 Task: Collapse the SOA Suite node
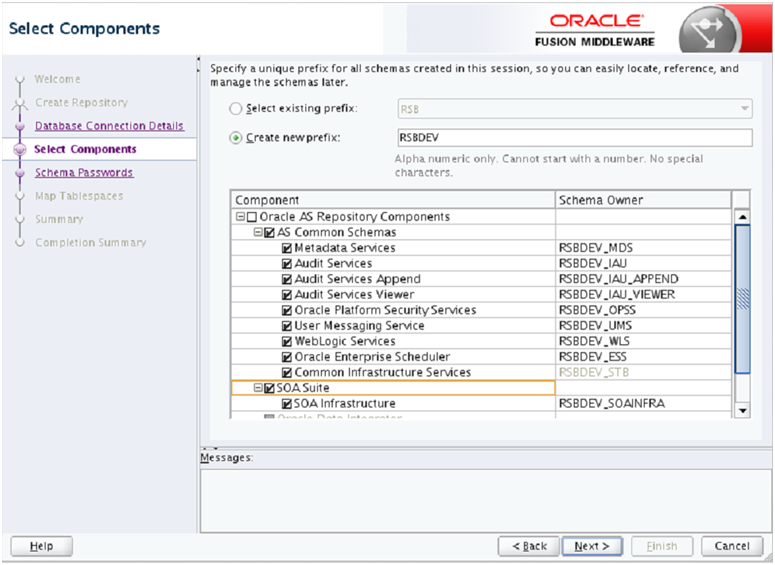[258, 388]
